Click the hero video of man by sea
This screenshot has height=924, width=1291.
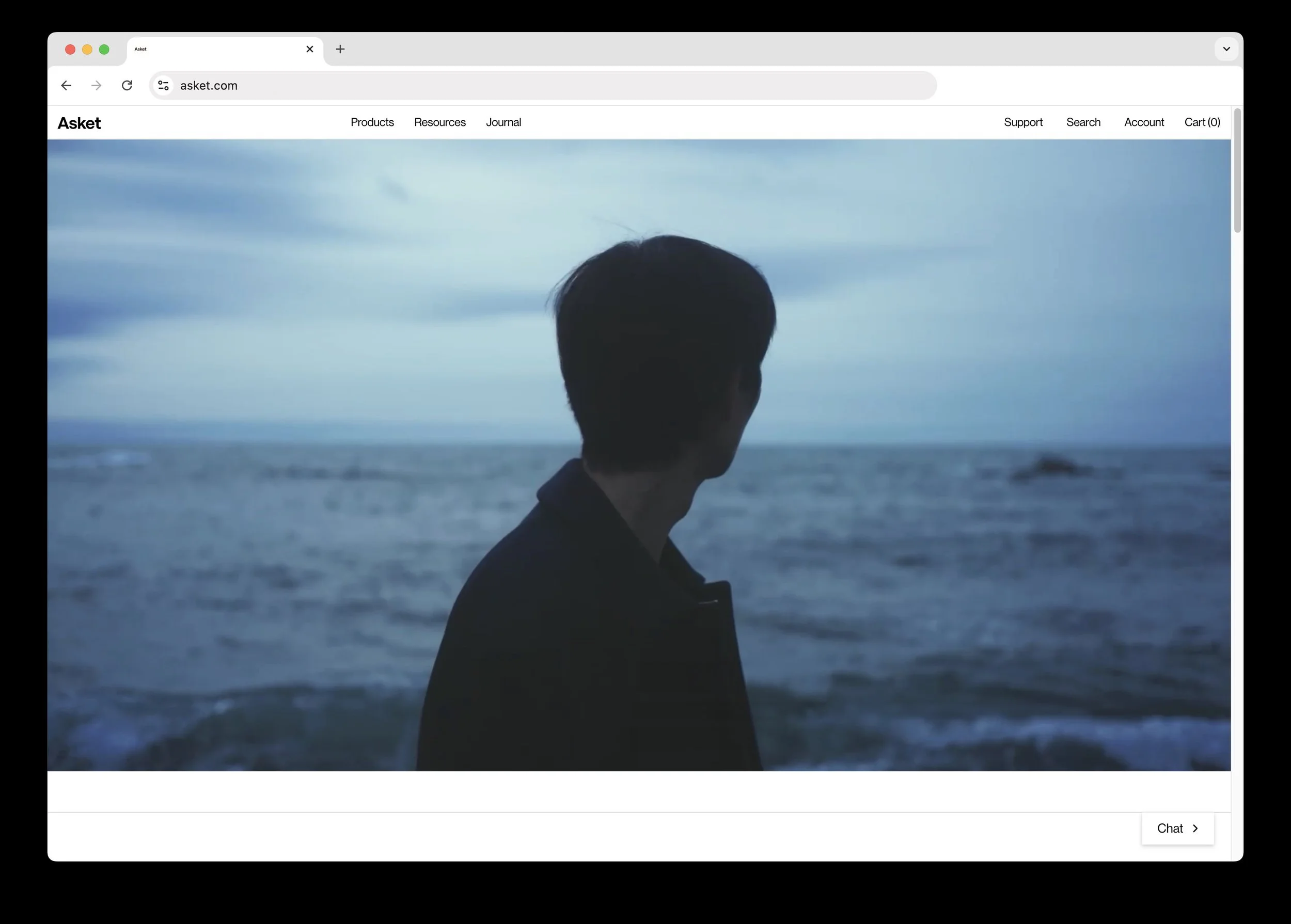[x=639, y=455]
